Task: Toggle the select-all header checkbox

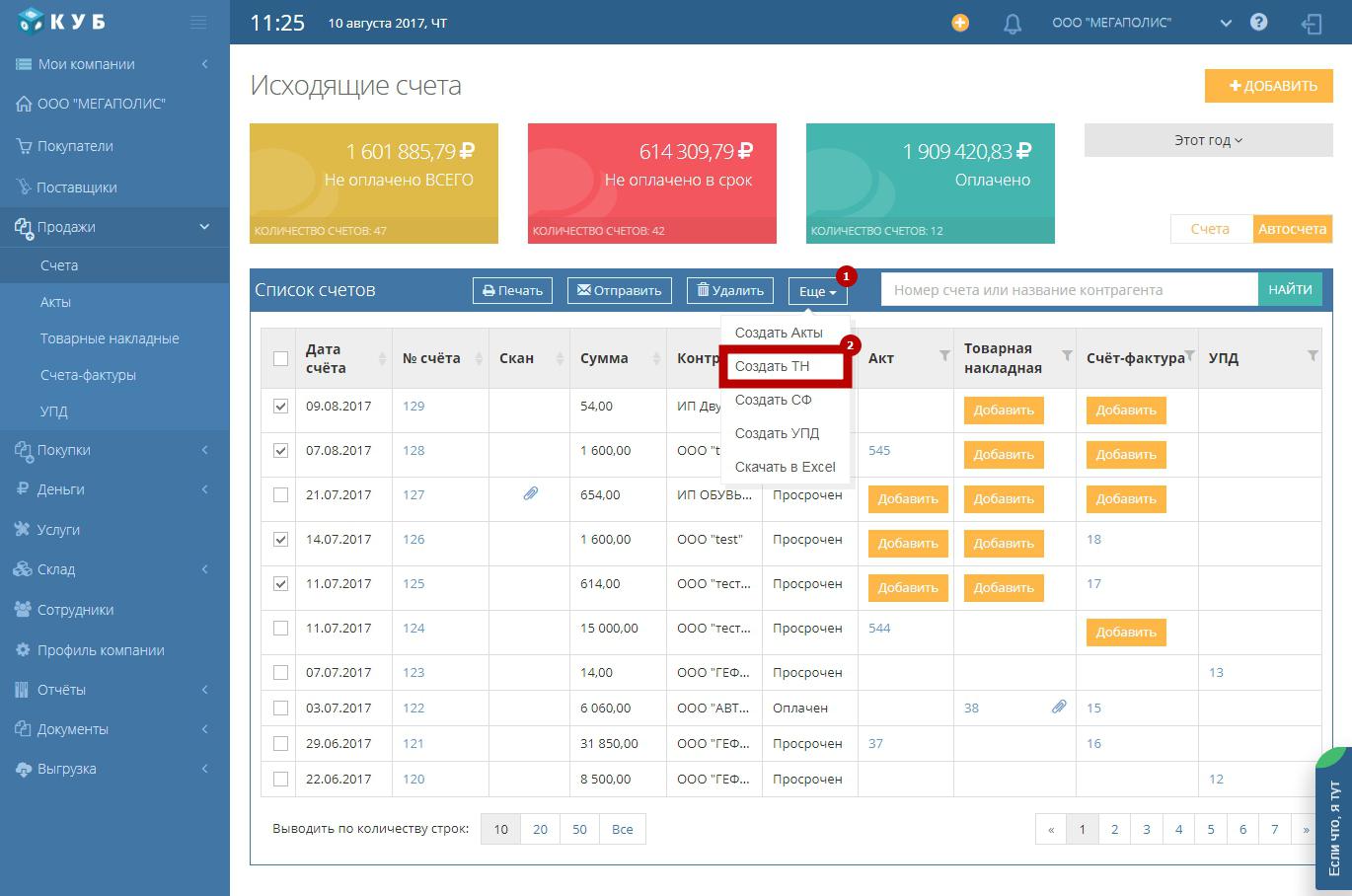Action: (x=280, y=358)
